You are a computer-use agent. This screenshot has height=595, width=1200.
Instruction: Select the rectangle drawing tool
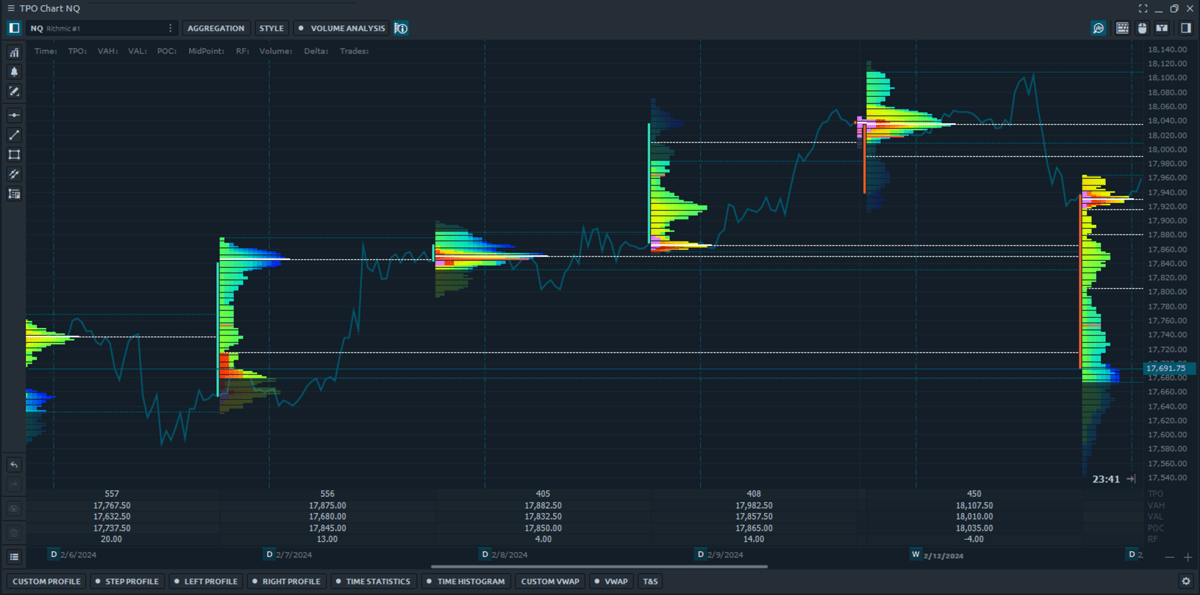pos(14,155)
